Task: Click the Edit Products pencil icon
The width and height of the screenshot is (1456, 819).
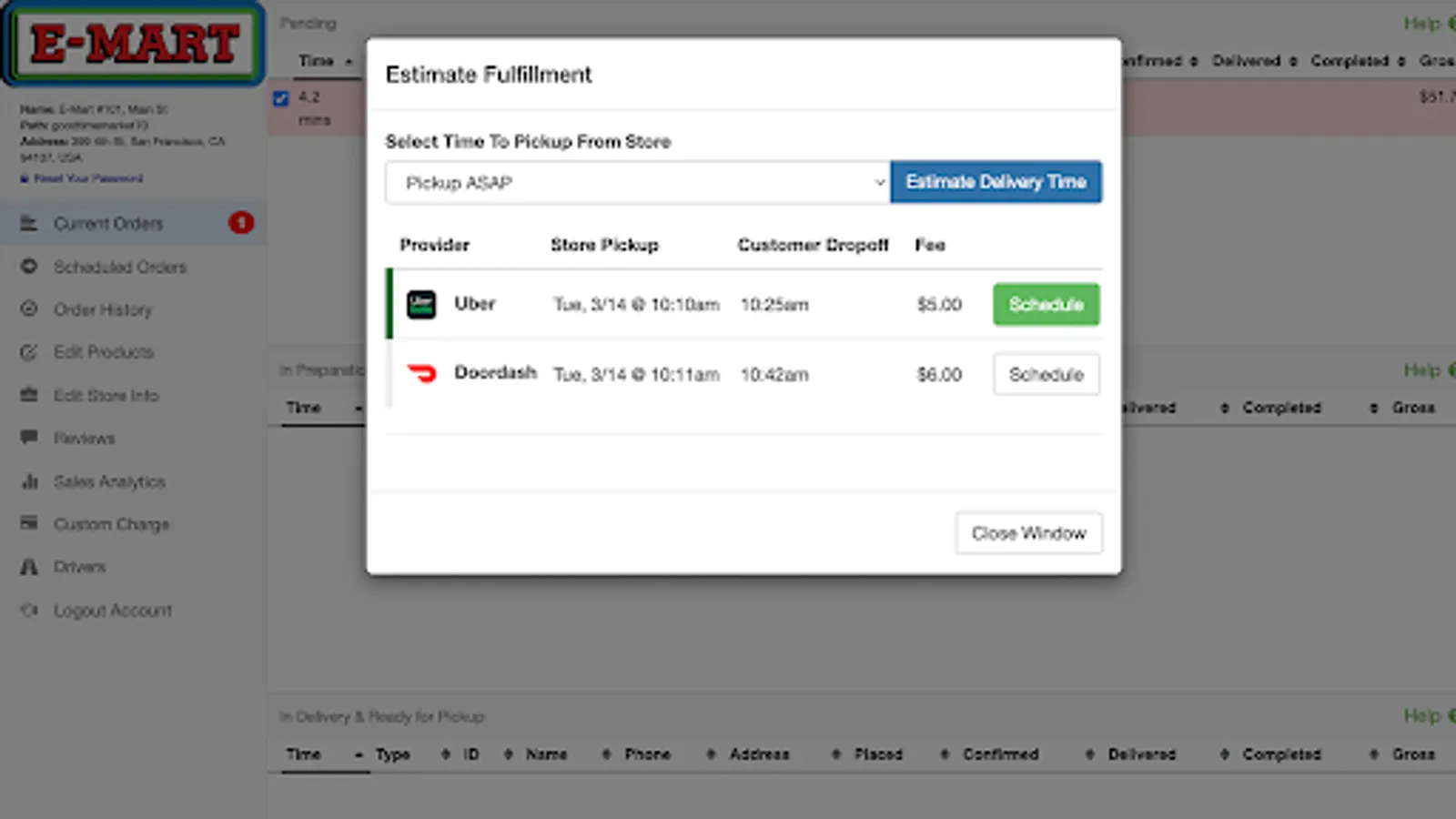Action: point(29,352)
